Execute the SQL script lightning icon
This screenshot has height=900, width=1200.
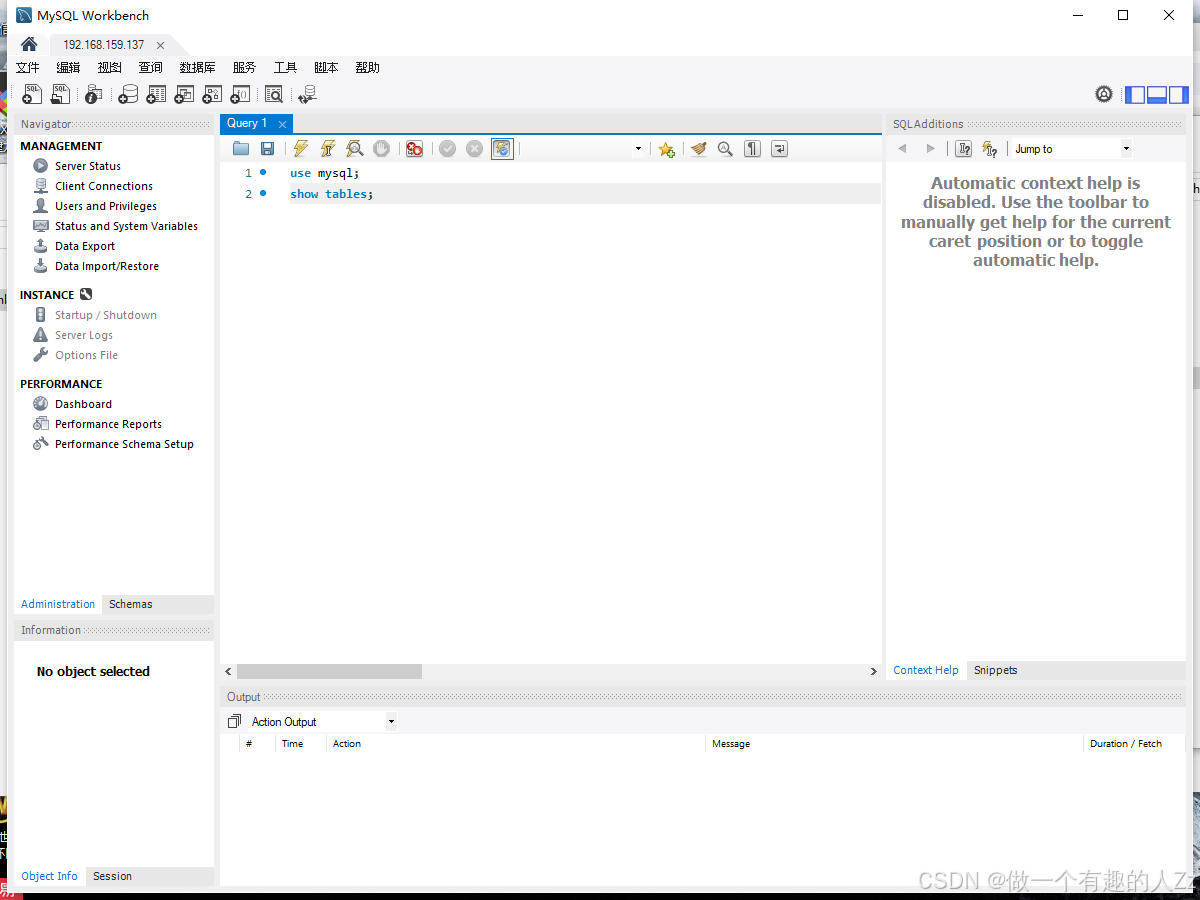click(x=300, y=149)
